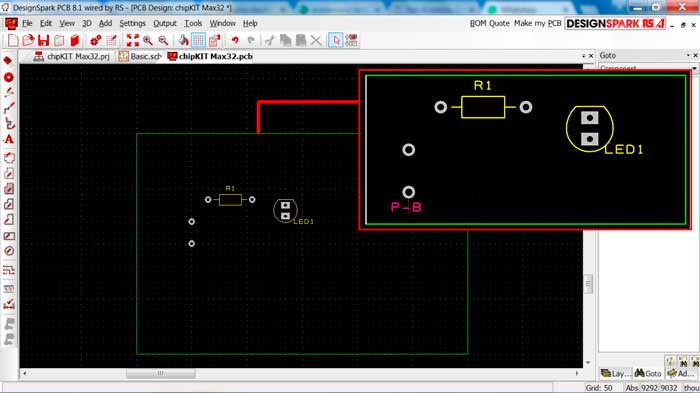The height and width of the screenshot is (393, 700).
Task: Select the red circle Add Via tool
Action: tap(8, 77)
